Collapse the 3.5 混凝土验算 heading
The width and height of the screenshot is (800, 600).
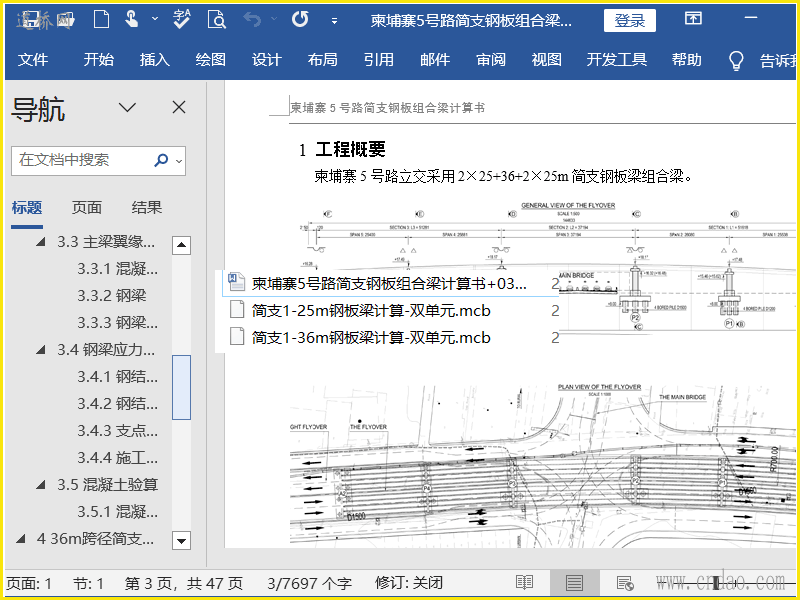click(41, 485)
